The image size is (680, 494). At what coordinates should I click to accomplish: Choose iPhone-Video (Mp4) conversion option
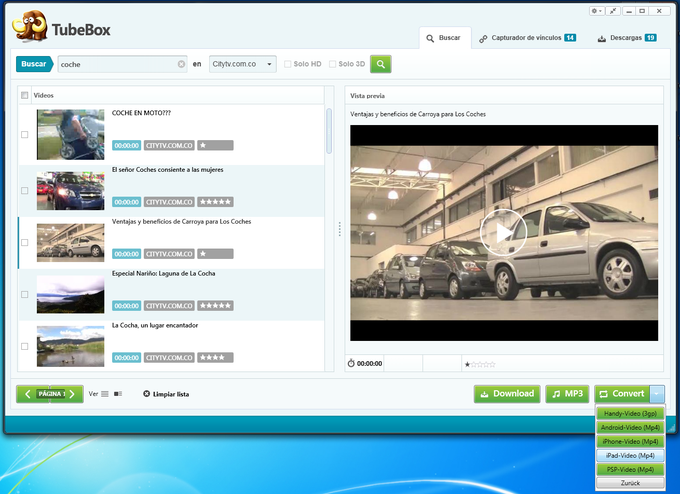coord(630,442)
